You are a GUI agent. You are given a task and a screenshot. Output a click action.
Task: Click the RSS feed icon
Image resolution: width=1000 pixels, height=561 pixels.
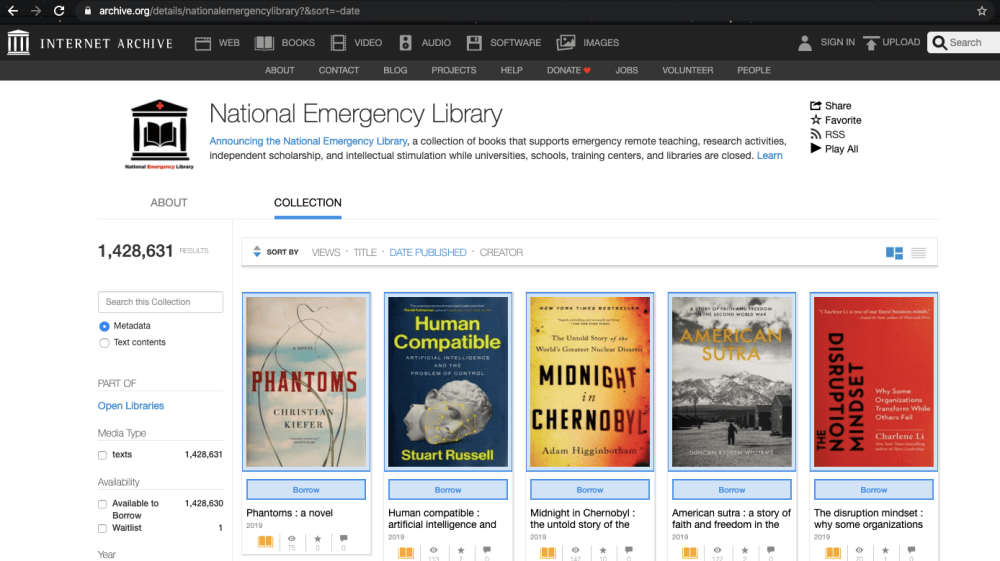tap(815, 134)
